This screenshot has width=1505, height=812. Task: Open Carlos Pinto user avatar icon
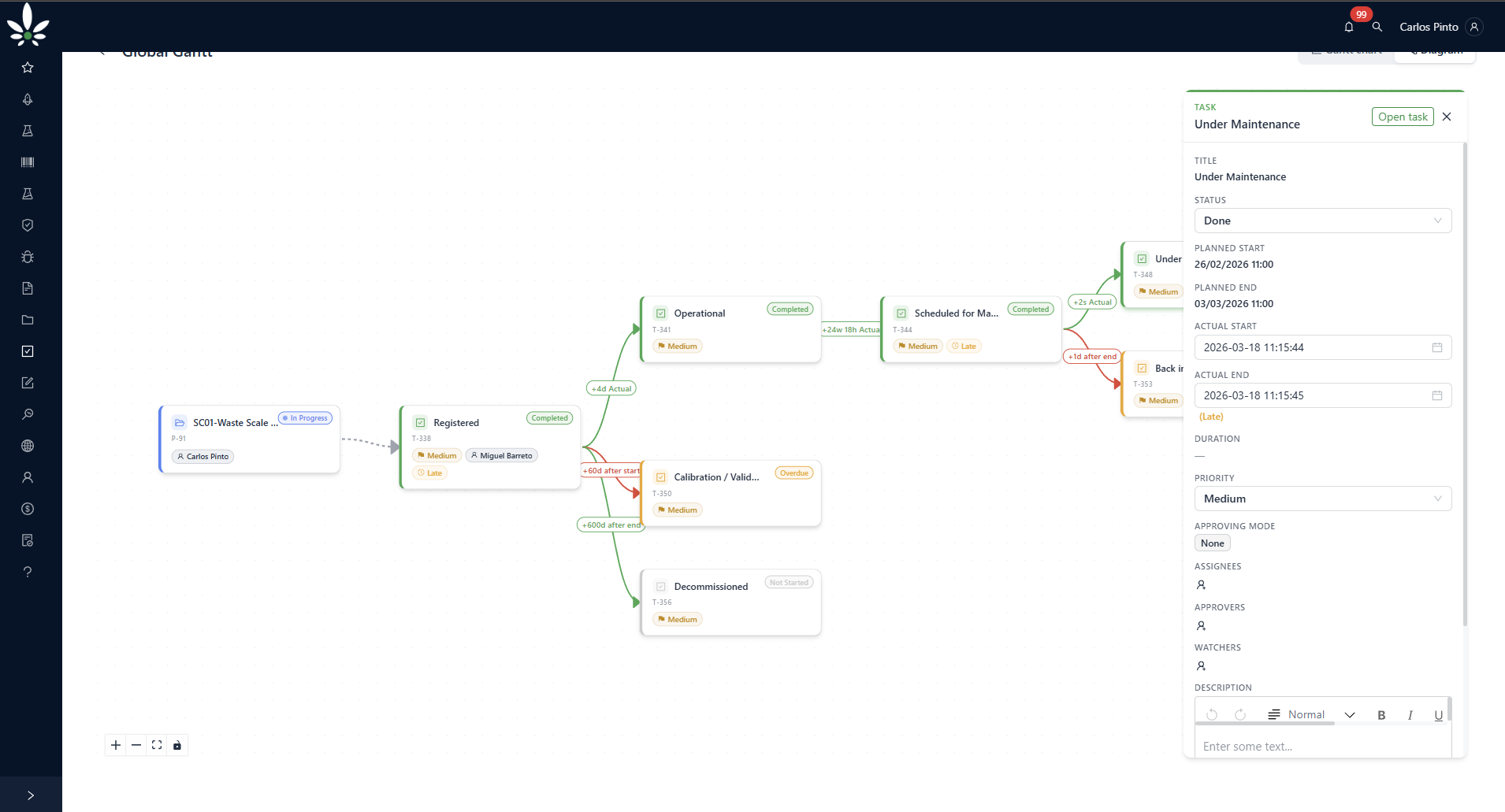1474,27
